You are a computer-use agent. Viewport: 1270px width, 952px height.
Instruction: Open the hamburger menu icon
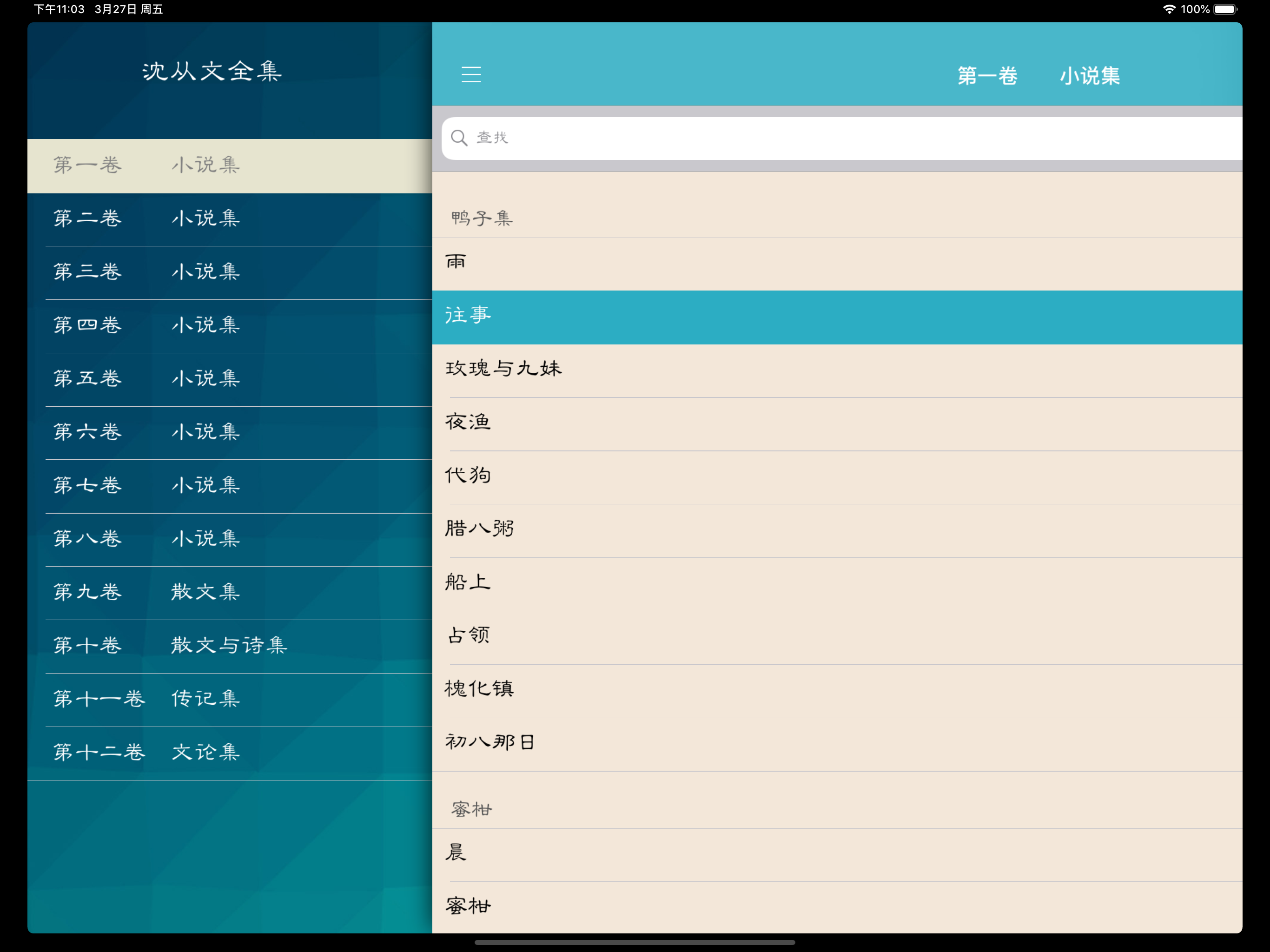(x=471, y=75)
